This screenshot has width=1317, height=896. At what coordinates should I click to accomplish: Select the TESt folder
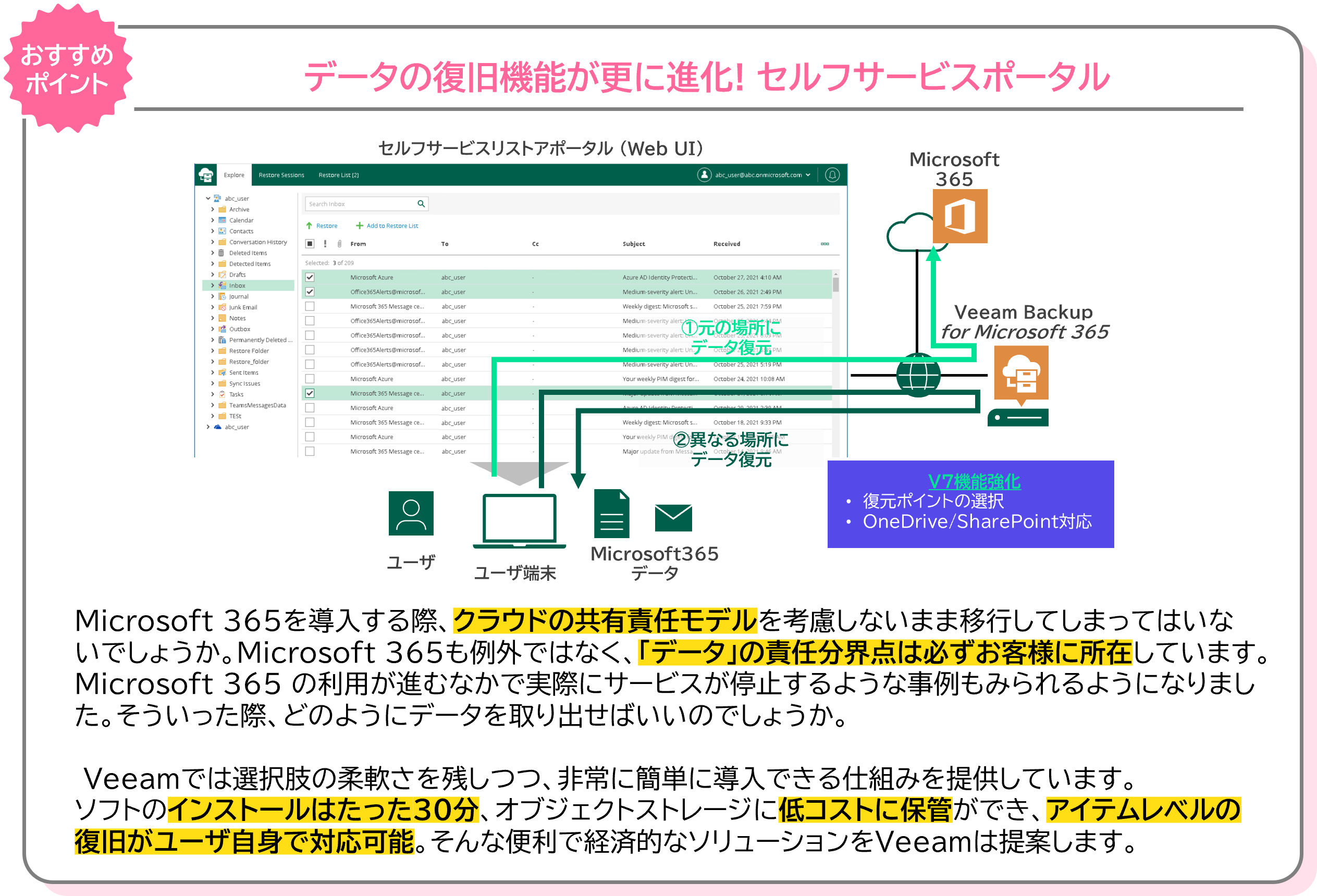click(235, 416)
